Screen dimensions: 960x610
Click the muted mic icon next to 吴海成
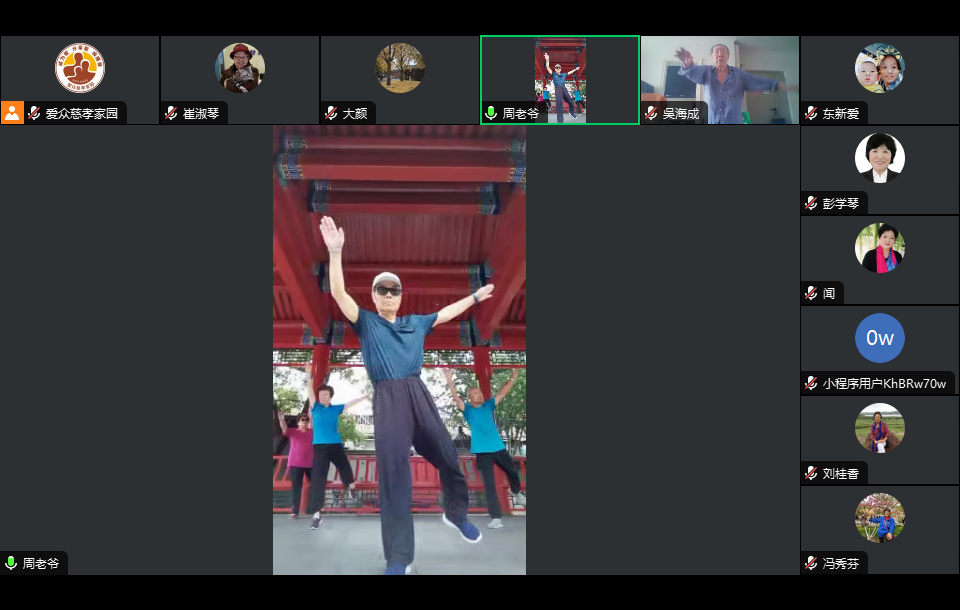click(x=652, y=114)
